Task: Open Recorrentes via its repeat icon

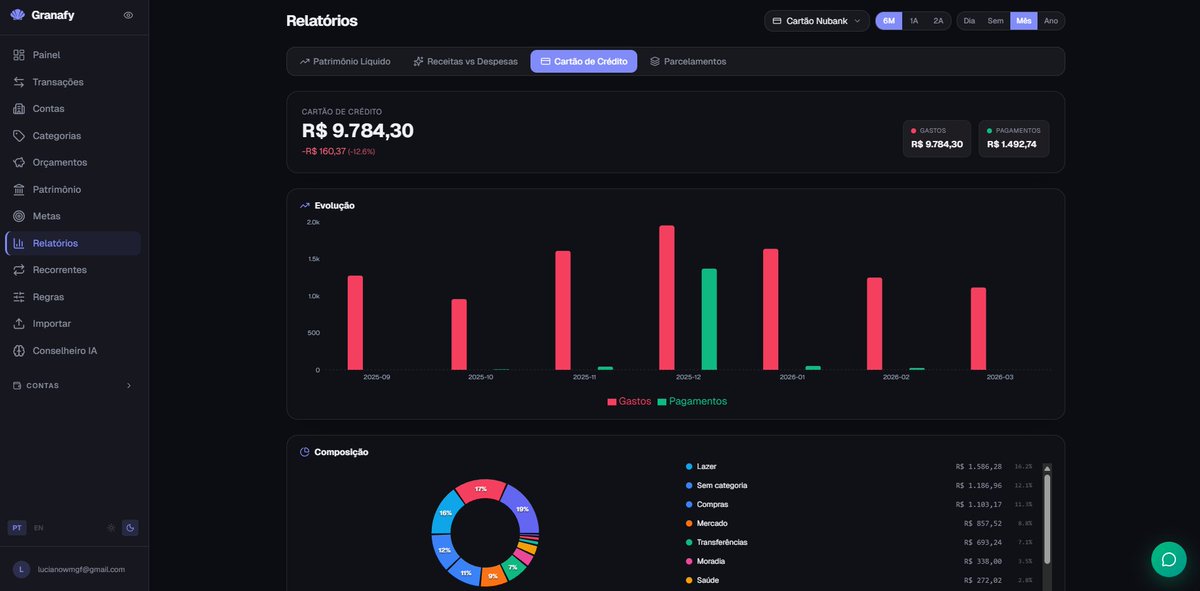Action: pyautogui.click(x=19, y=270)
